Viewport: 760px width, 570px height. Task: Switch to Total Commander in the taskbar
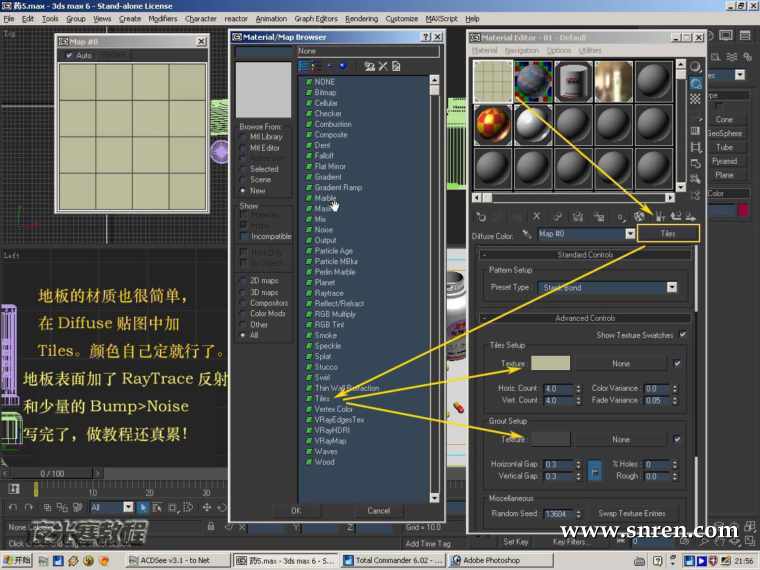pyautogui.click(x=393, y=560)
